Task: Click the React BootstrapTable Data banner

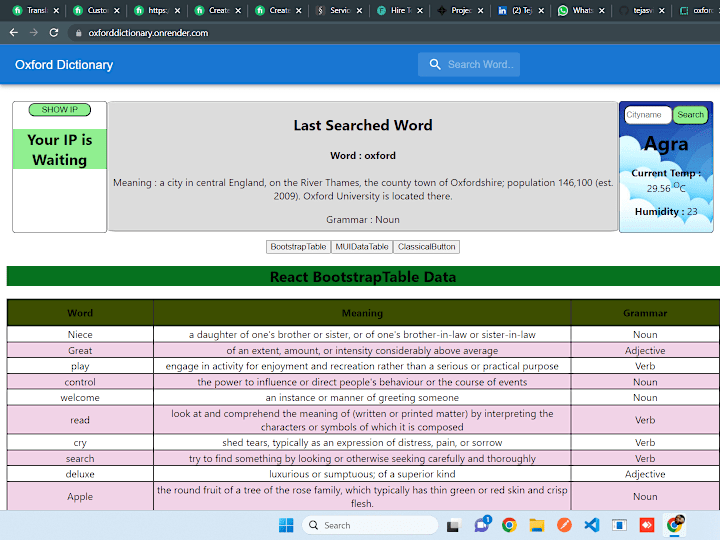Action: (x=363, y=277)
